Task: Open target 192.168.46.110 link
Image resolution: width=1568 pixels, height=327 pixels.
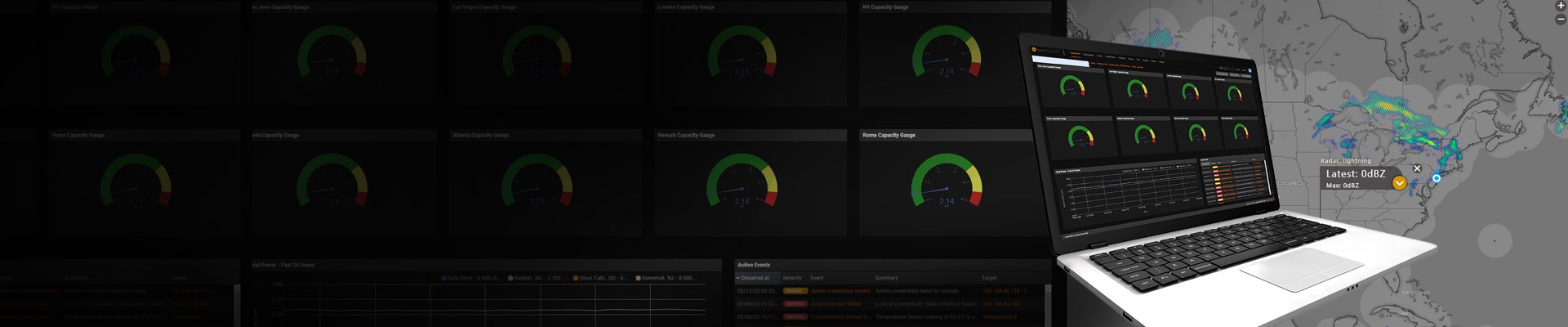Action: 1004,291
